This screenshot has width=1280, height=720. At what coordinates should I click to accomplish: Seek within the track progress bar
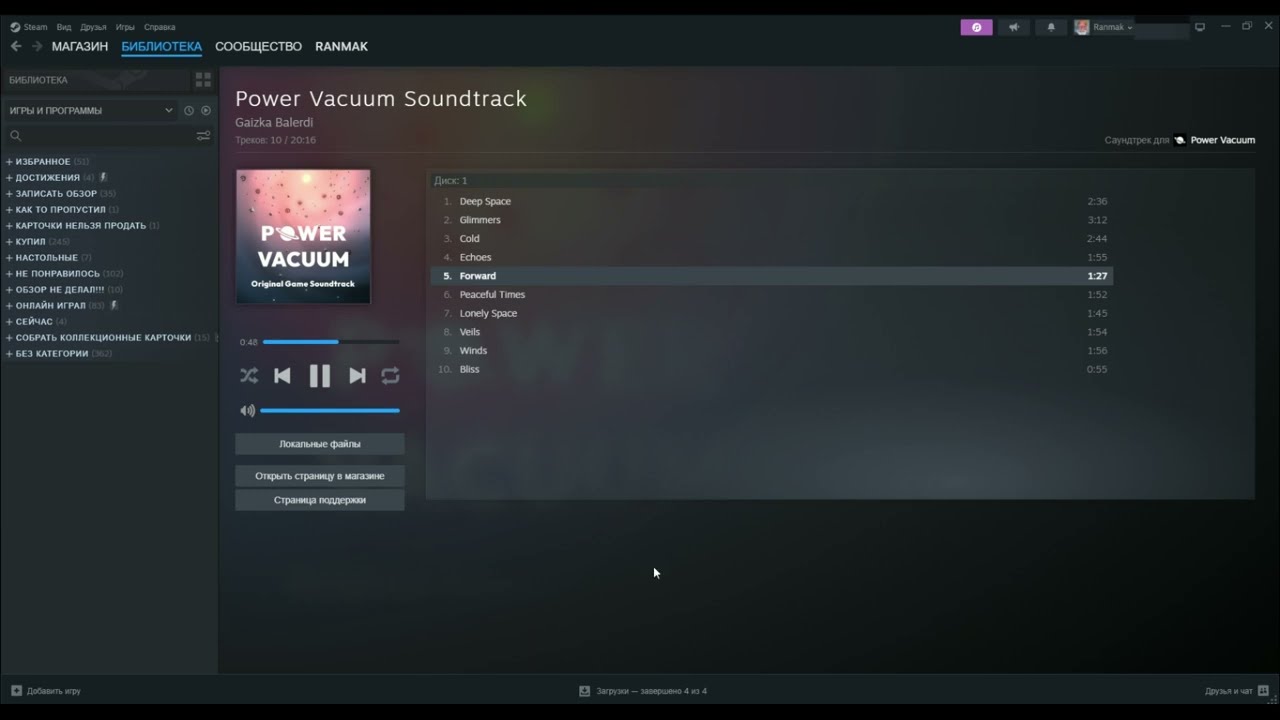click(331, 342)
